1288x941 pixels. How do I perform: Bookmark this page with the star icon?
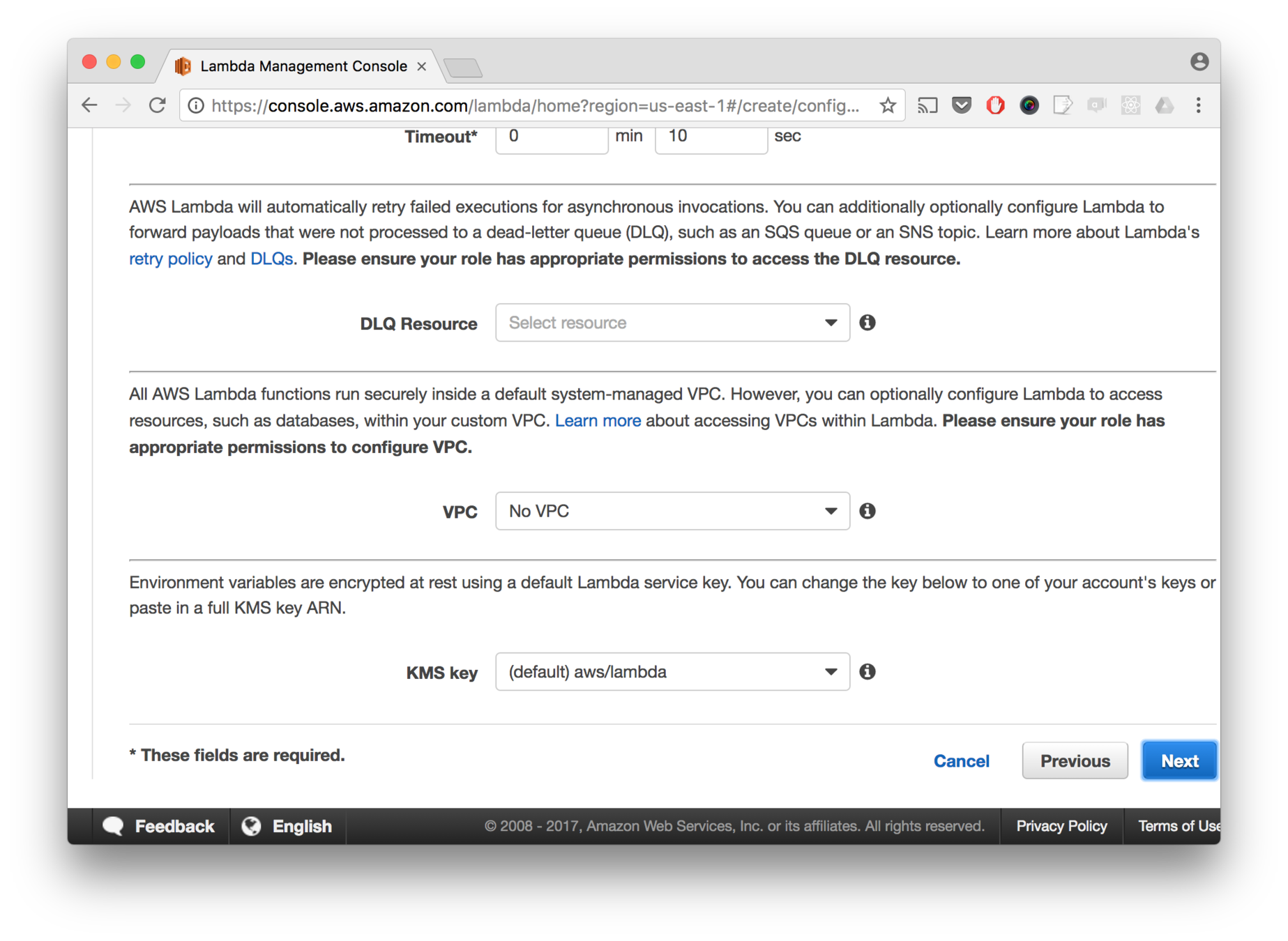887,105
